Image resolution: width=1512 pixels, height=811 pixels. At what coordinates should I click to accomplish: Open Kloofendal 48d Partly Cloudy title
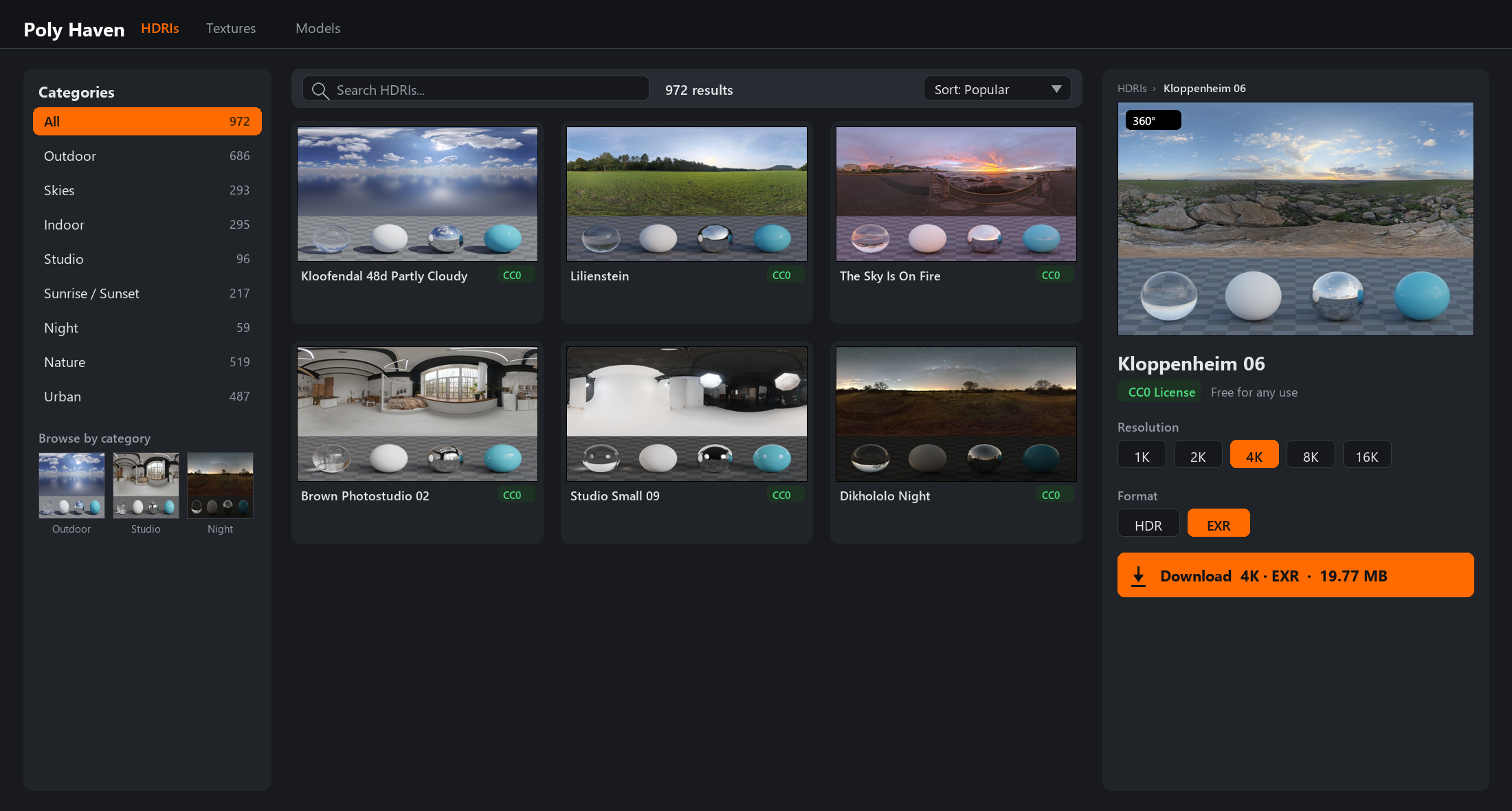click(x=384, y=276)
